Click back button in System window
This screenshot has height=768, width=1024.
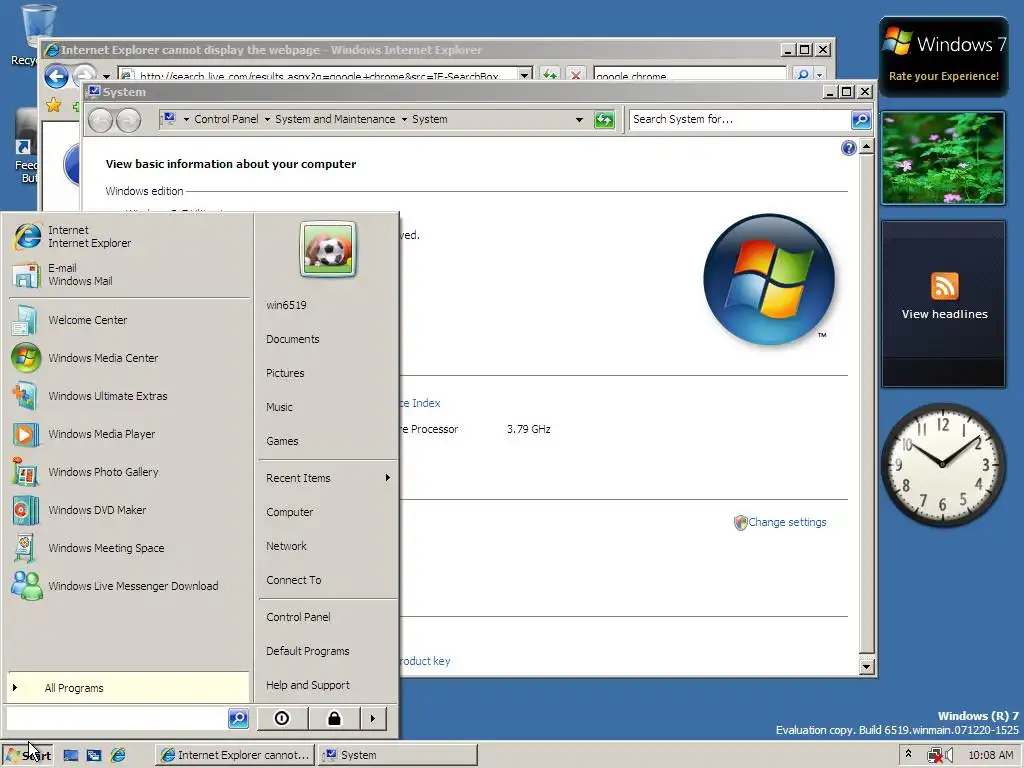click(101, 120)
